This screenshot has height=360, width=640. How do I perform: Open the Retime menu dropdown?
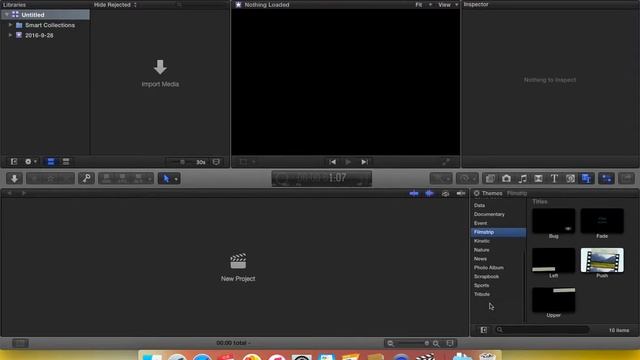(467, 178)
